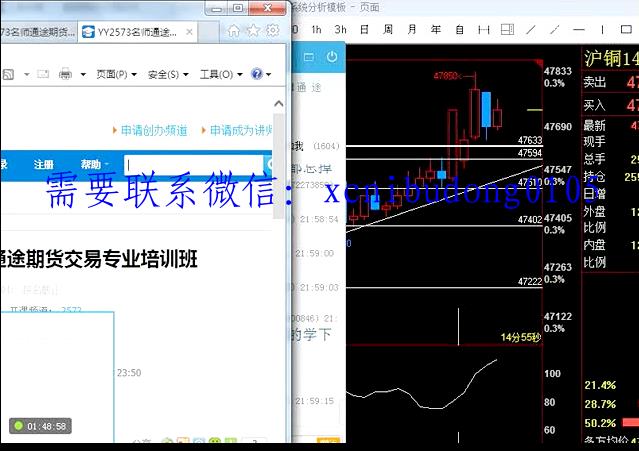
Task: Select the split layout icon in chart toolbar
Action: click(x=507, y=30)
